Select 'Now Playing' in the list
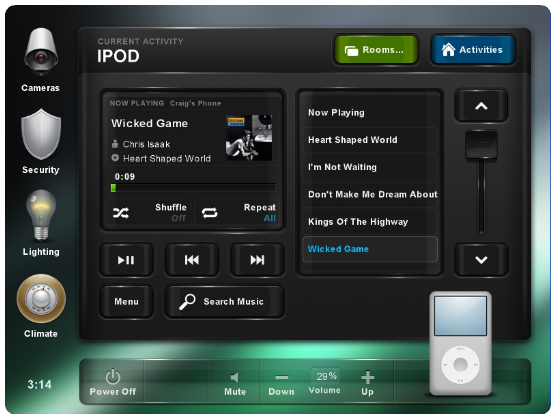 tap(370, 113)
